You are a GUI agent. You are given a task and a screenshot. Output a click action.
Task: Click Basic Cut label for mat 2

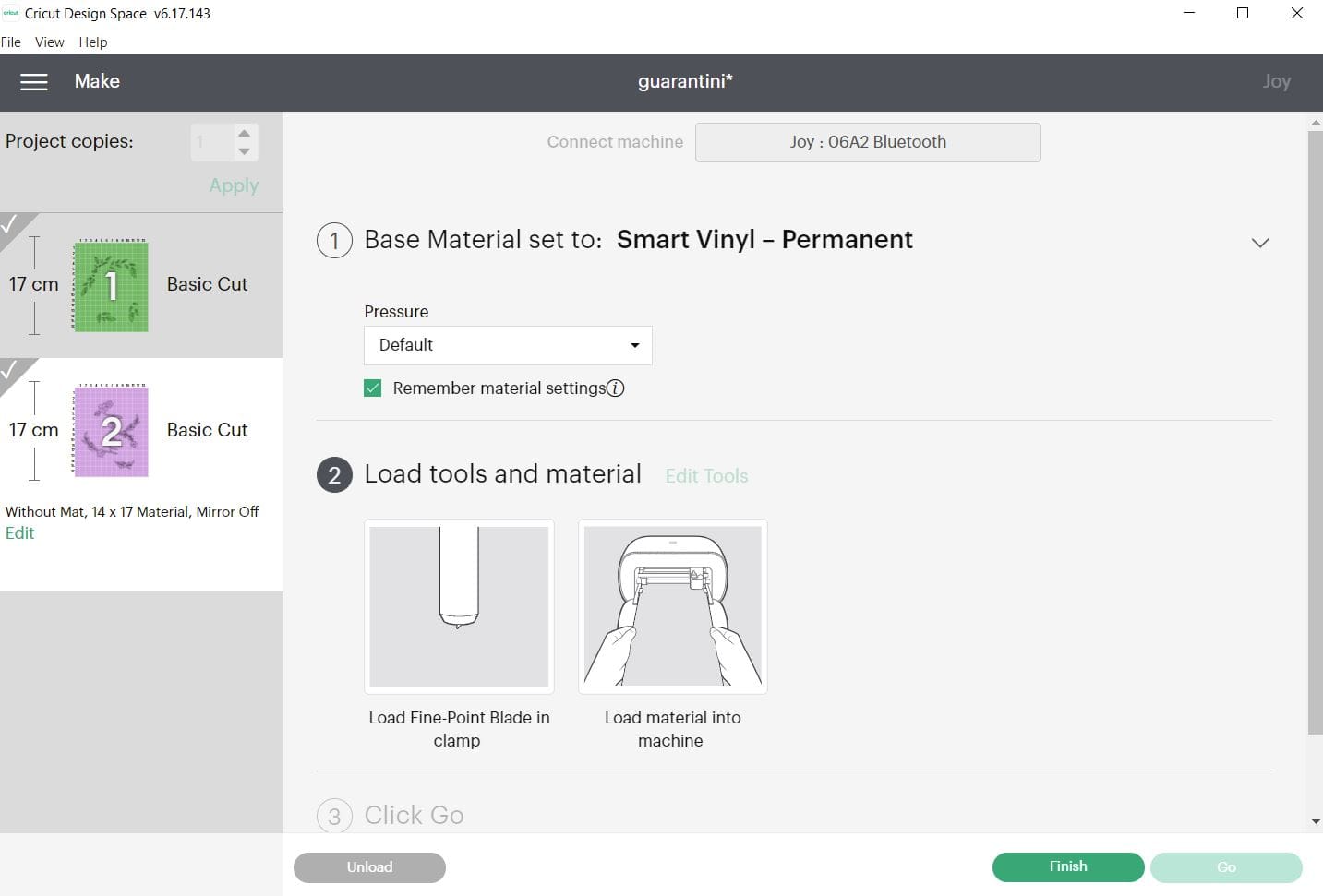207,430
